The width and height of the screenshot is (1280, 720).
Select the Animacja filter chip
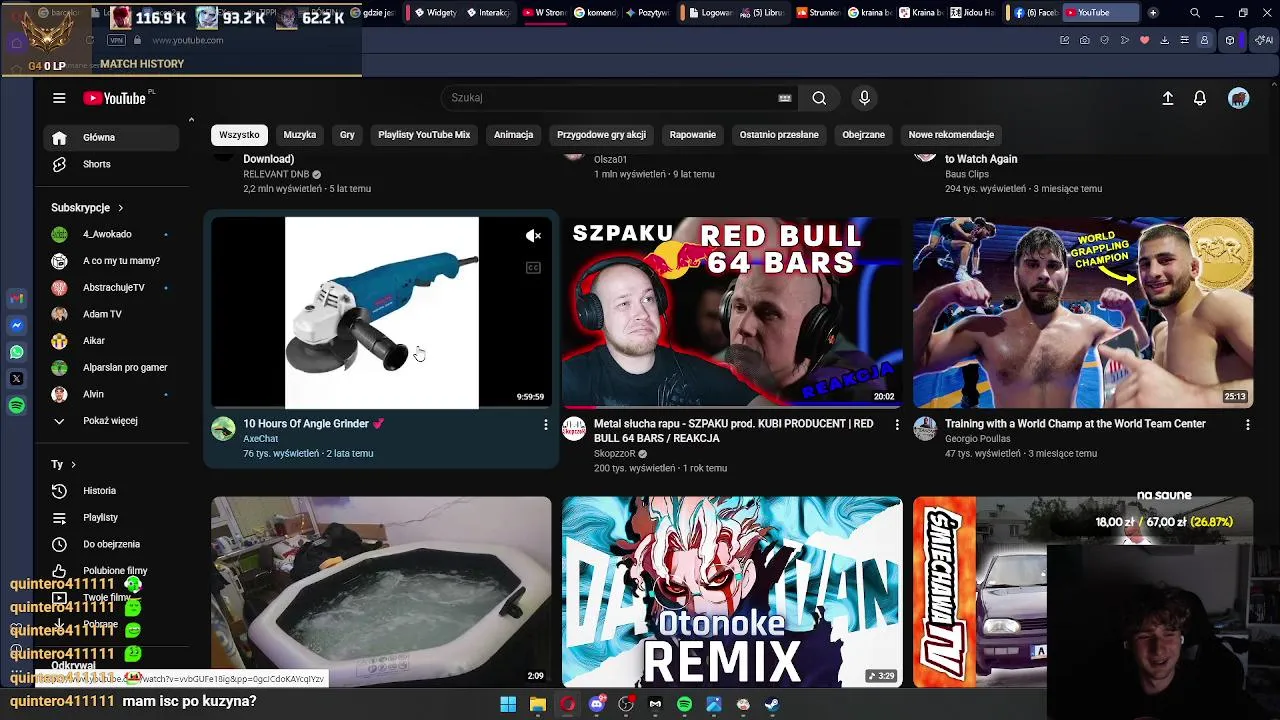tap(513, 134)
